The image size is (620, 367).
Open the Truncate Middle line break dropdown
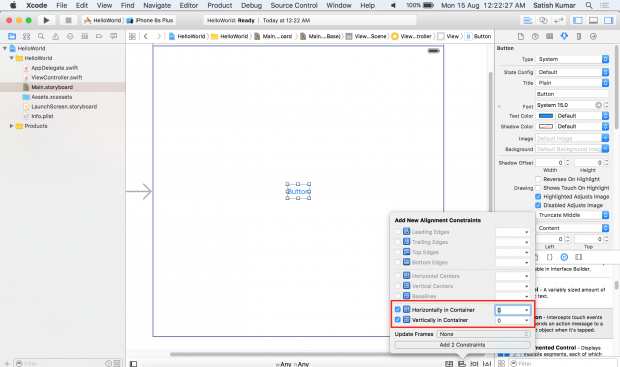572,215
